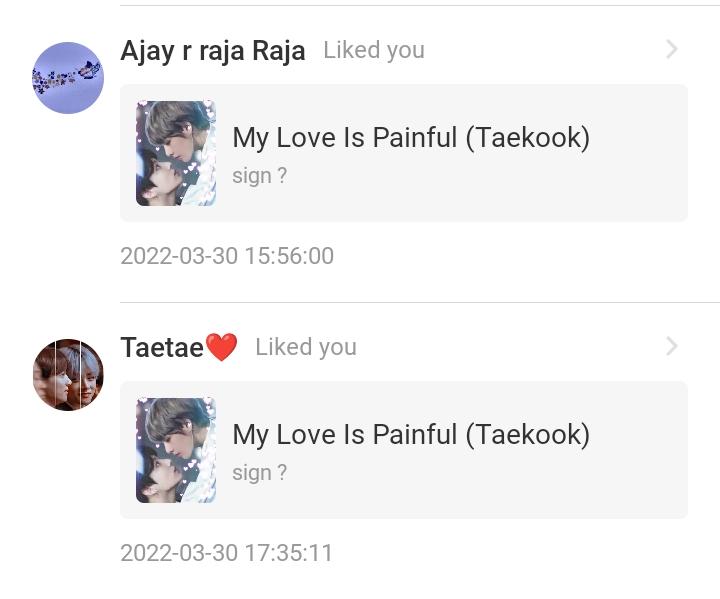Viewport: 720px width, 599px height.
Task: Tap "sign ?" comment in Taetae's card
Action: pos(259,472)
